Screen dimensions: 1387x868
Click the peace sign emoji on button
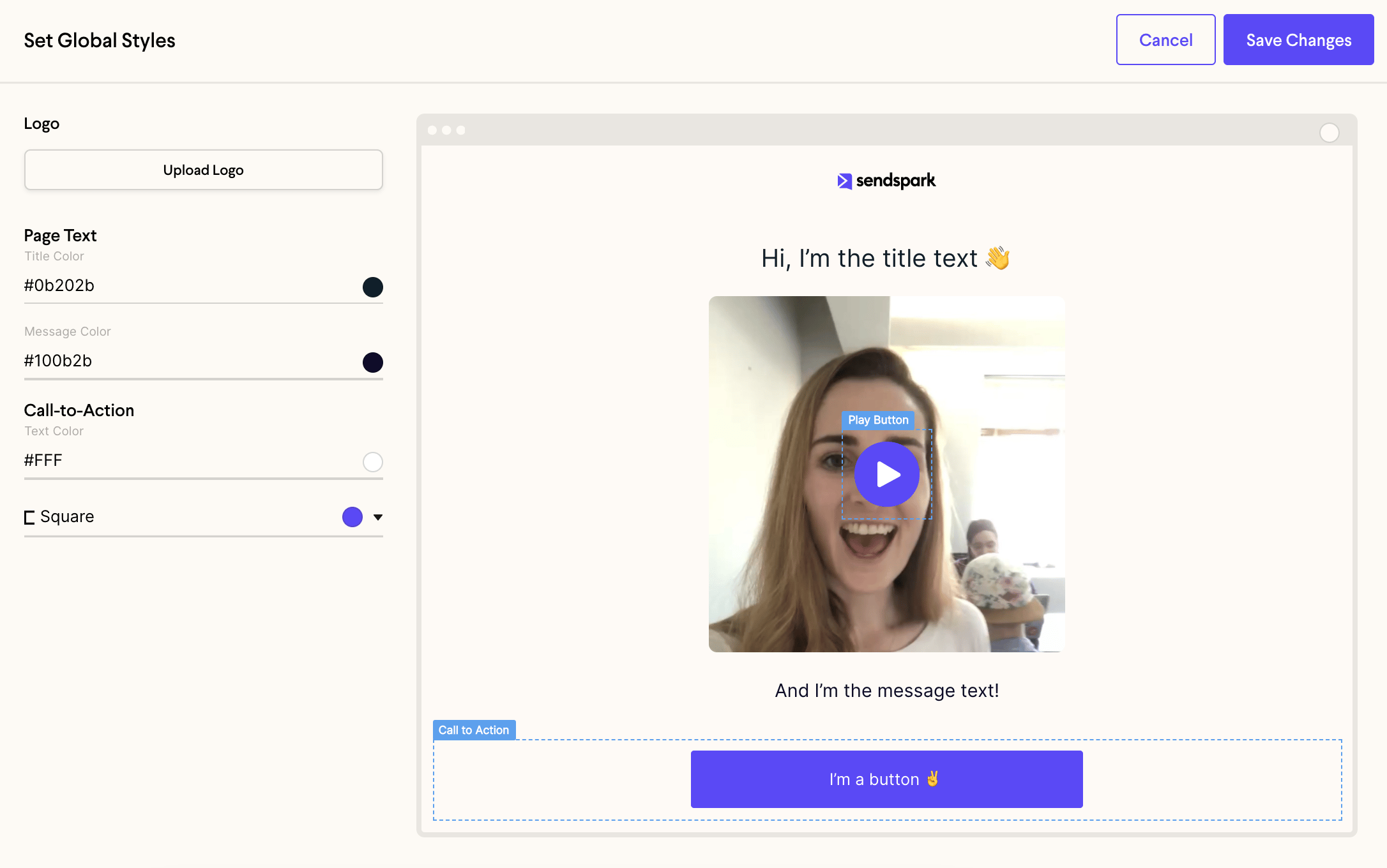pyautogui.click(x=932, y=779)
